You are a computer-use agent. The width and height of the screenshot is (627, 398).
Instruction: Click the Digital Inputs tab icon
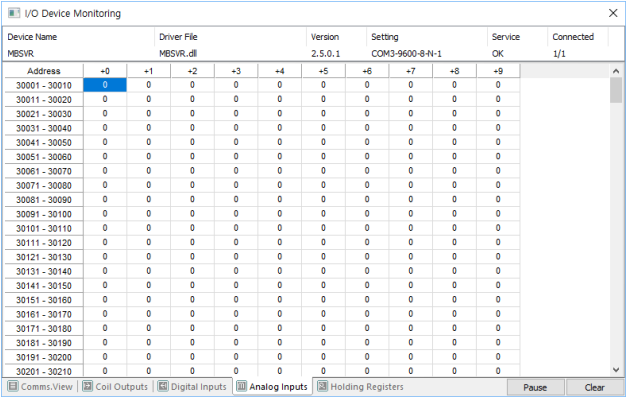coord(163,386)
